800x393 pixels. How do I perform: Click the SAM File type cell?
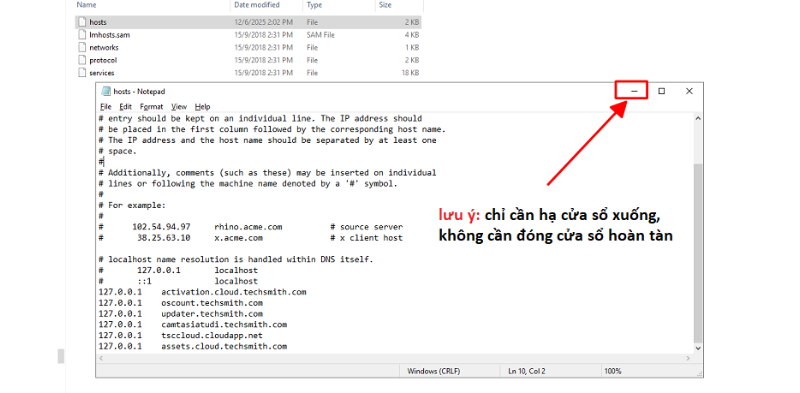[320, 35]
